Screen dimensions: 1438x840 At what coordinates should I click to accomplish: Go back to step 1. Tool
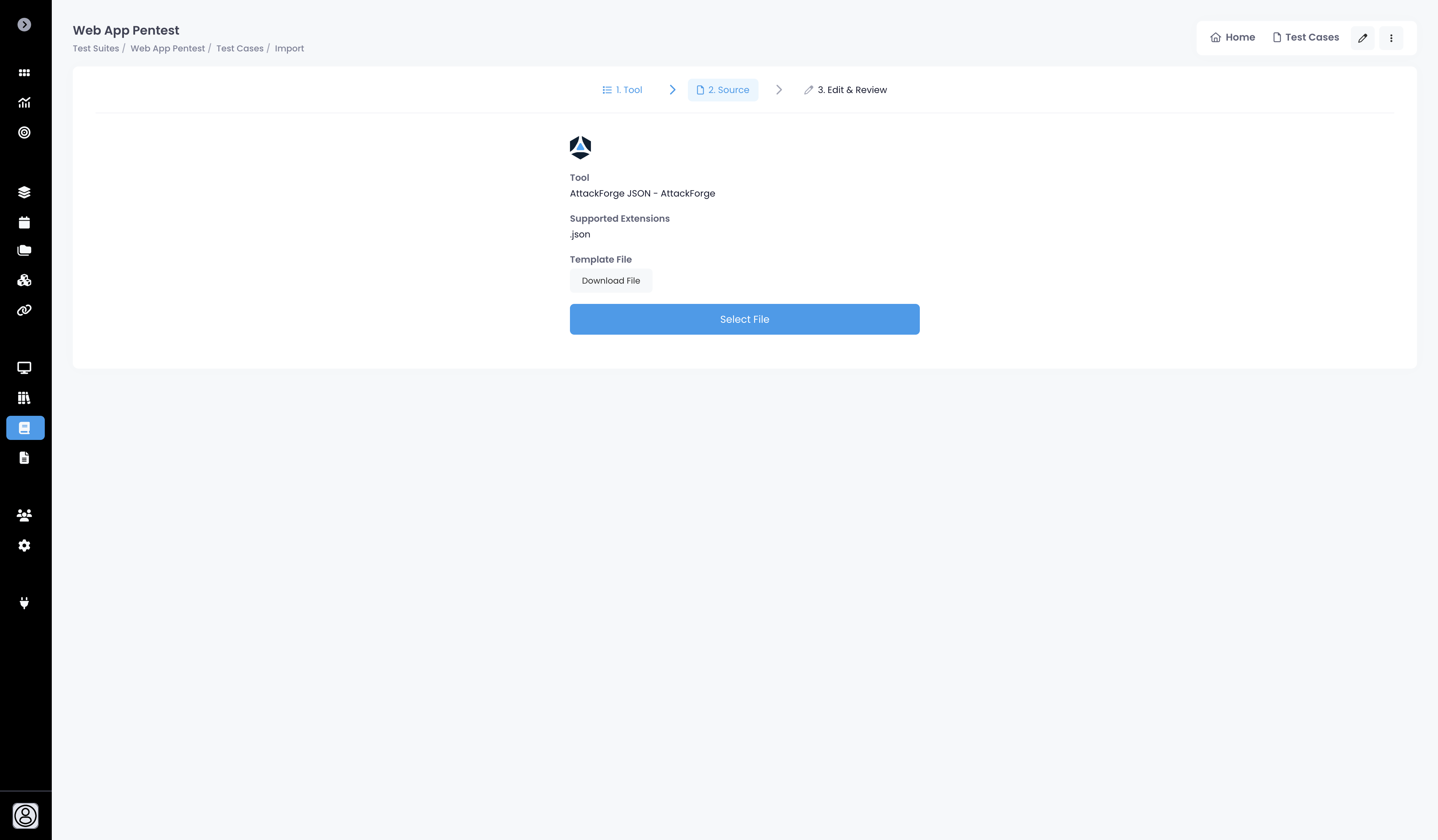coord(622,90)
